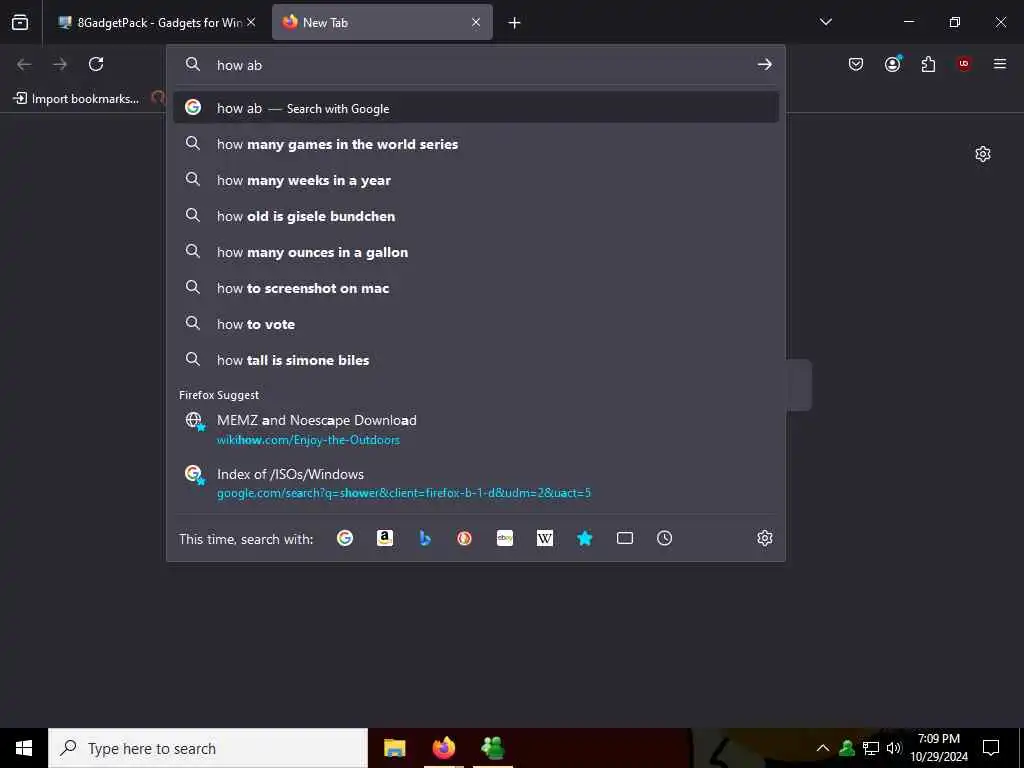The height and width of the screenshot is (768, 1024).
Task: Open a new tab with plus button
Action: [x=515, y=23]
